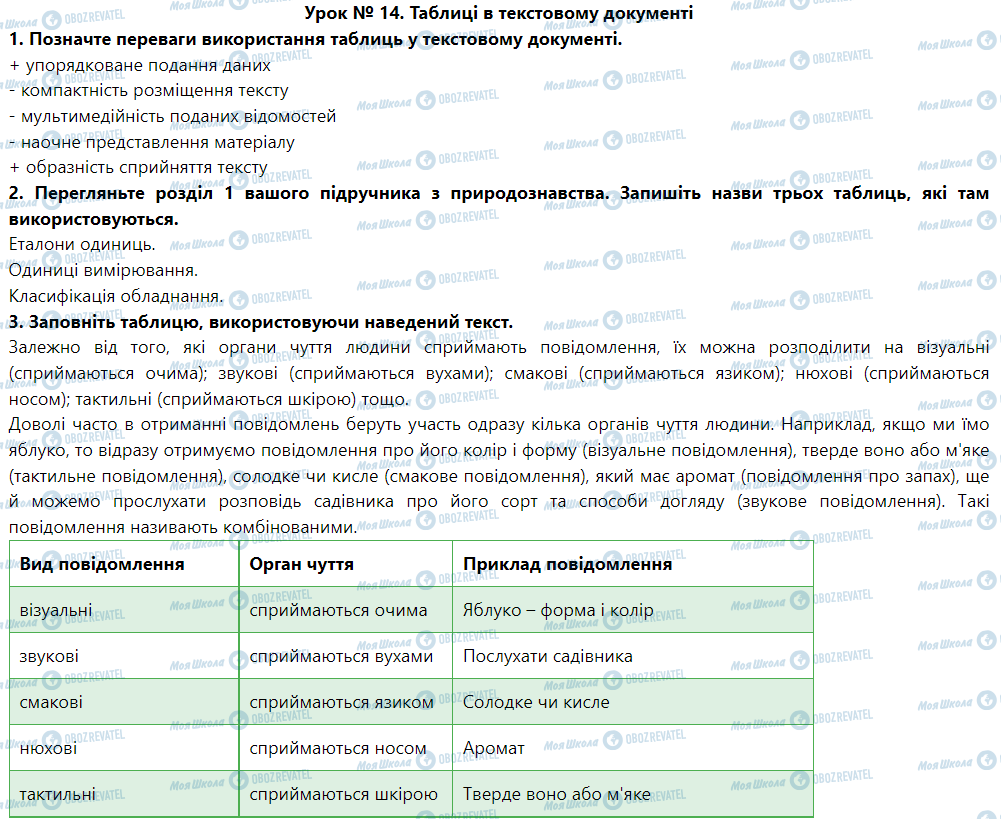This screenshot has width=1001, height=819.
Task: Click the line 'Одиниці вимірювання.'
Action: coord(103,270)
